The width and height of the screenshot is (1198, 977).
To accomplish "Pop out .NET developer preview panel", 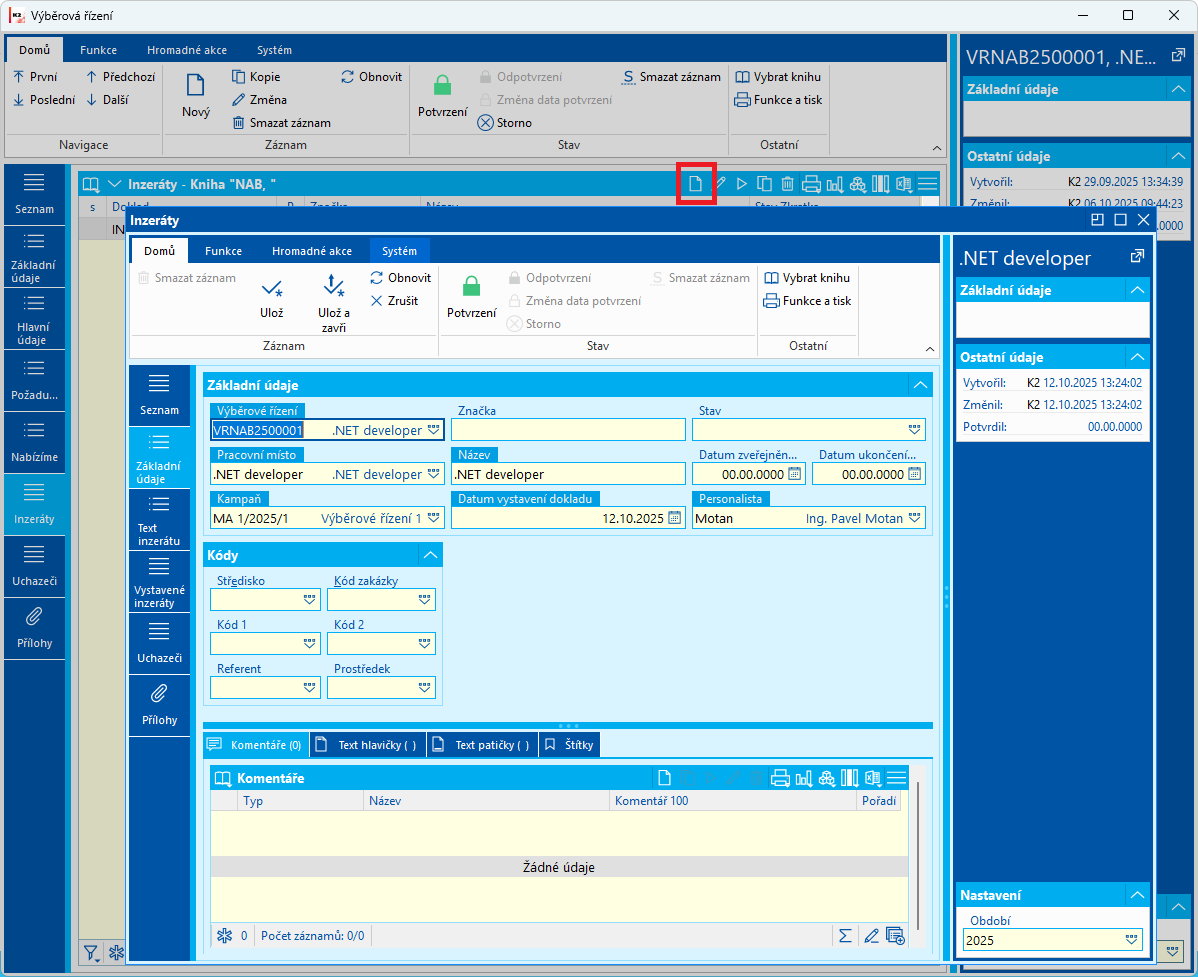I will pyautogui.click(x=1137, y=257).
